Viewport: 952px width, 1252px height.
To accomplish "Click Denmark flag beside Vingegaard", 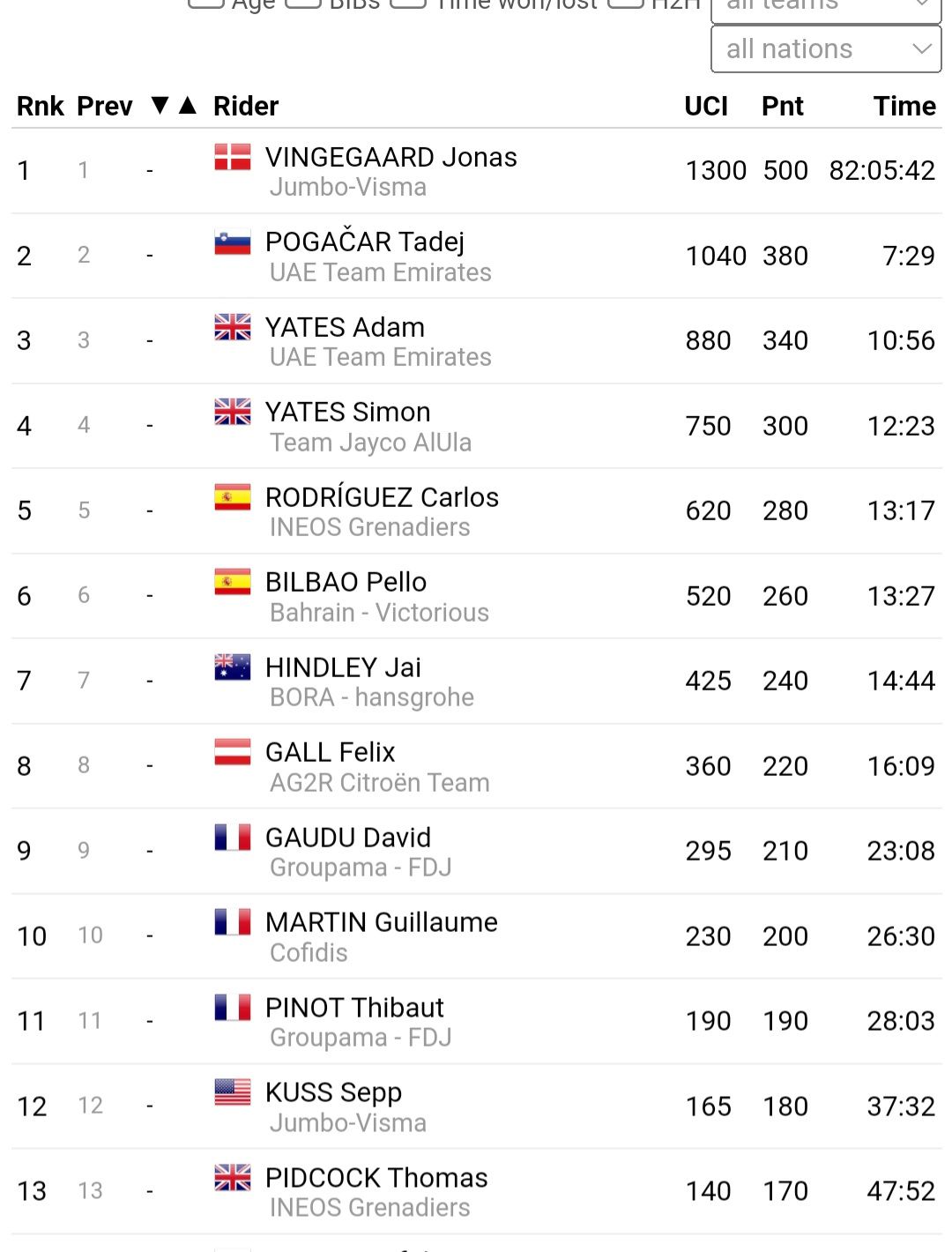I will click(233, 157).
